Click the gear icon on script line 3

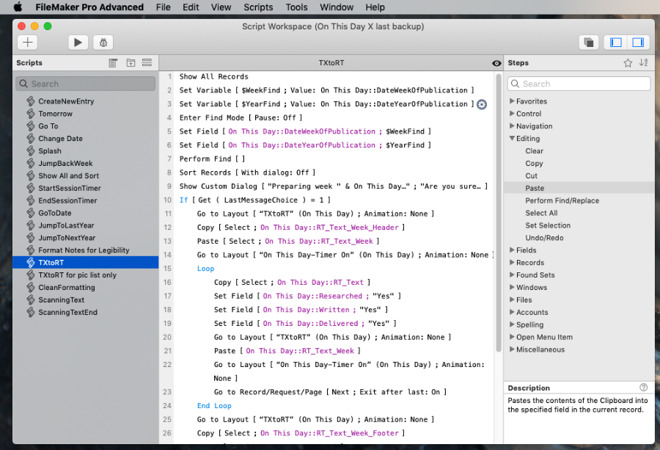click(482, 104)
